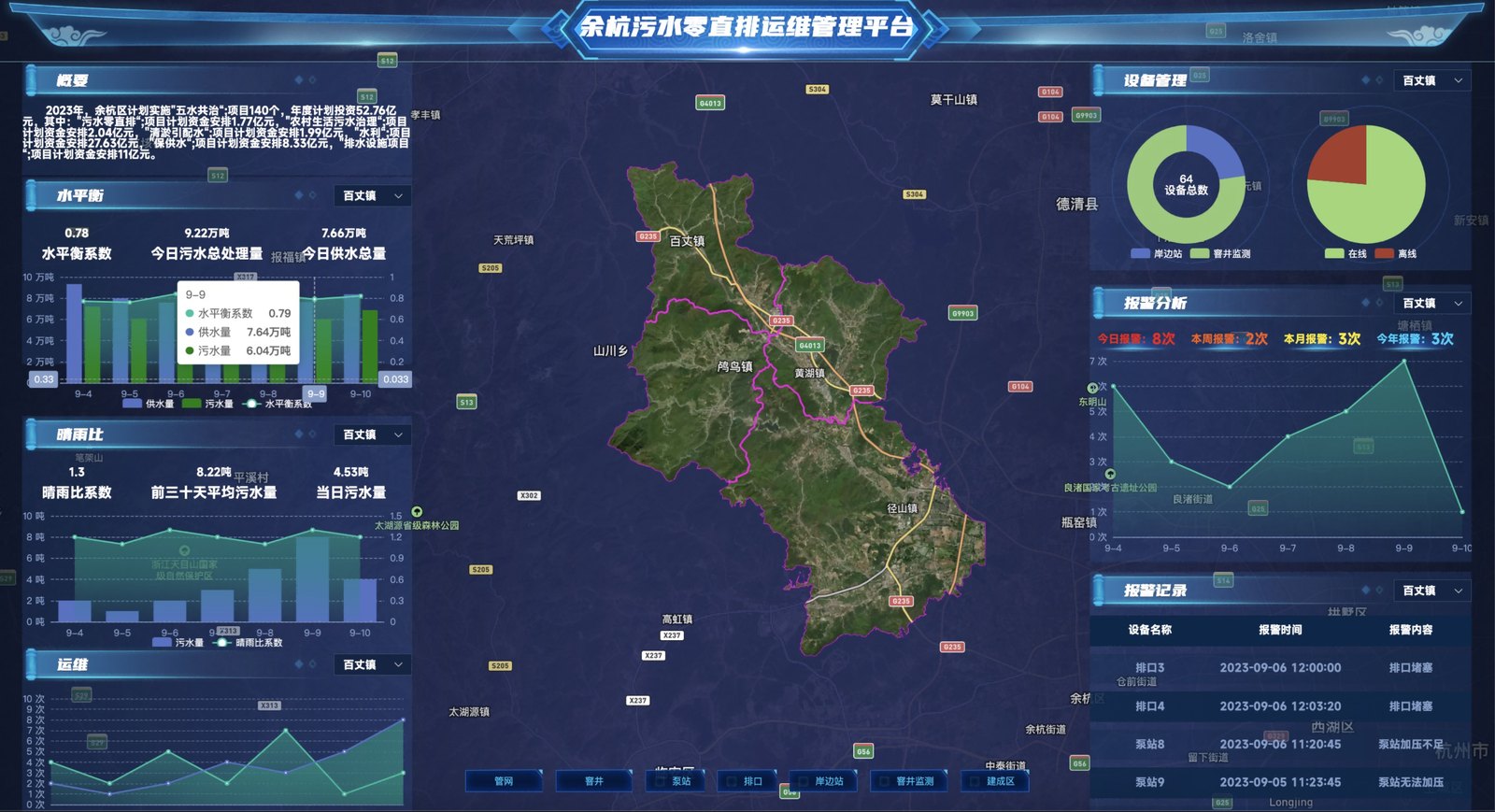The width and height of the screenshot is (1495, 812).
Task: Select the 排口3 alarm record row
Action: tap(1280, 668)
